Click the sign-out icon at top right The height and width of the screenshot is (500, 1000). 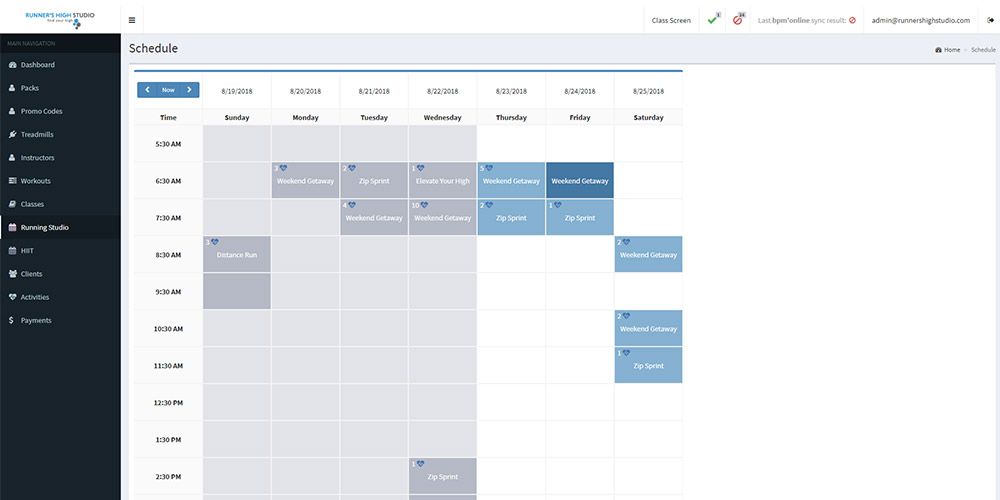pos(990,20)
